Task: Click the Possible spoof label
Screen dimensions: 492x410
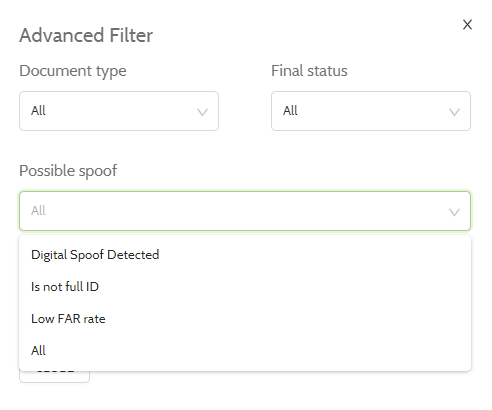Action: (68, 171)
